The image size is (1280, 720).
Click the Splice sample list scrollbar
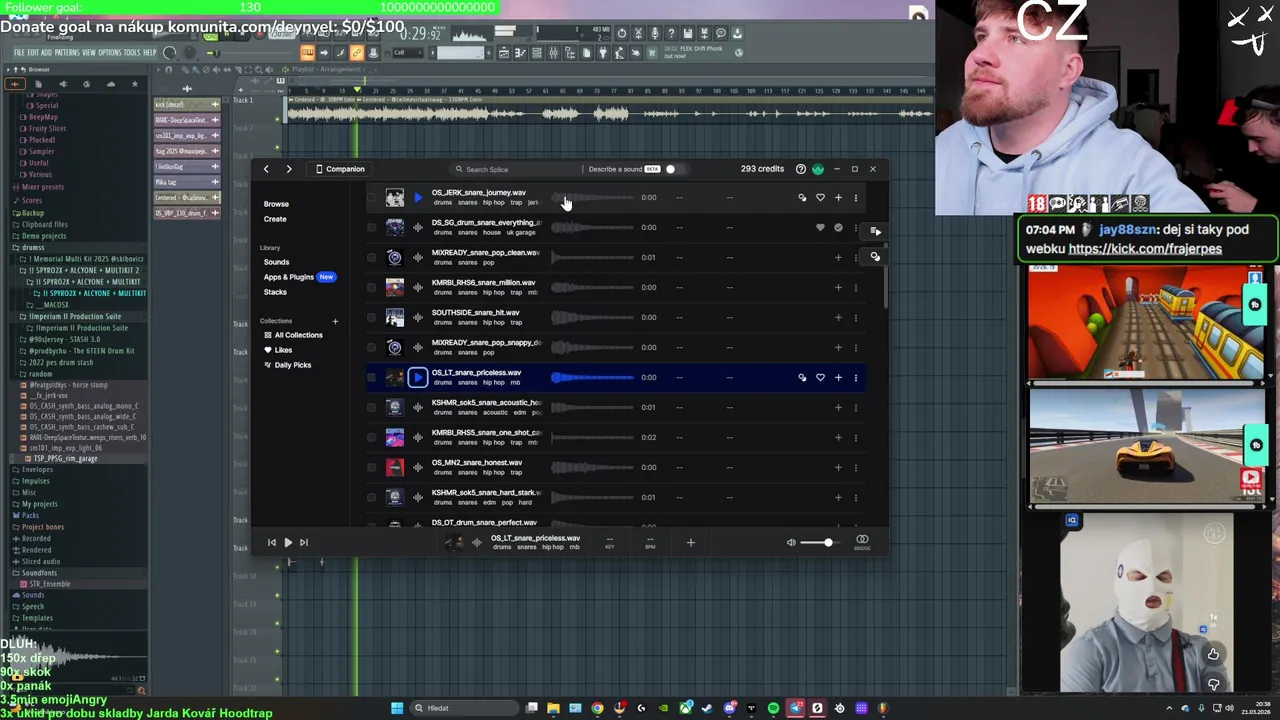coord(885,285)
